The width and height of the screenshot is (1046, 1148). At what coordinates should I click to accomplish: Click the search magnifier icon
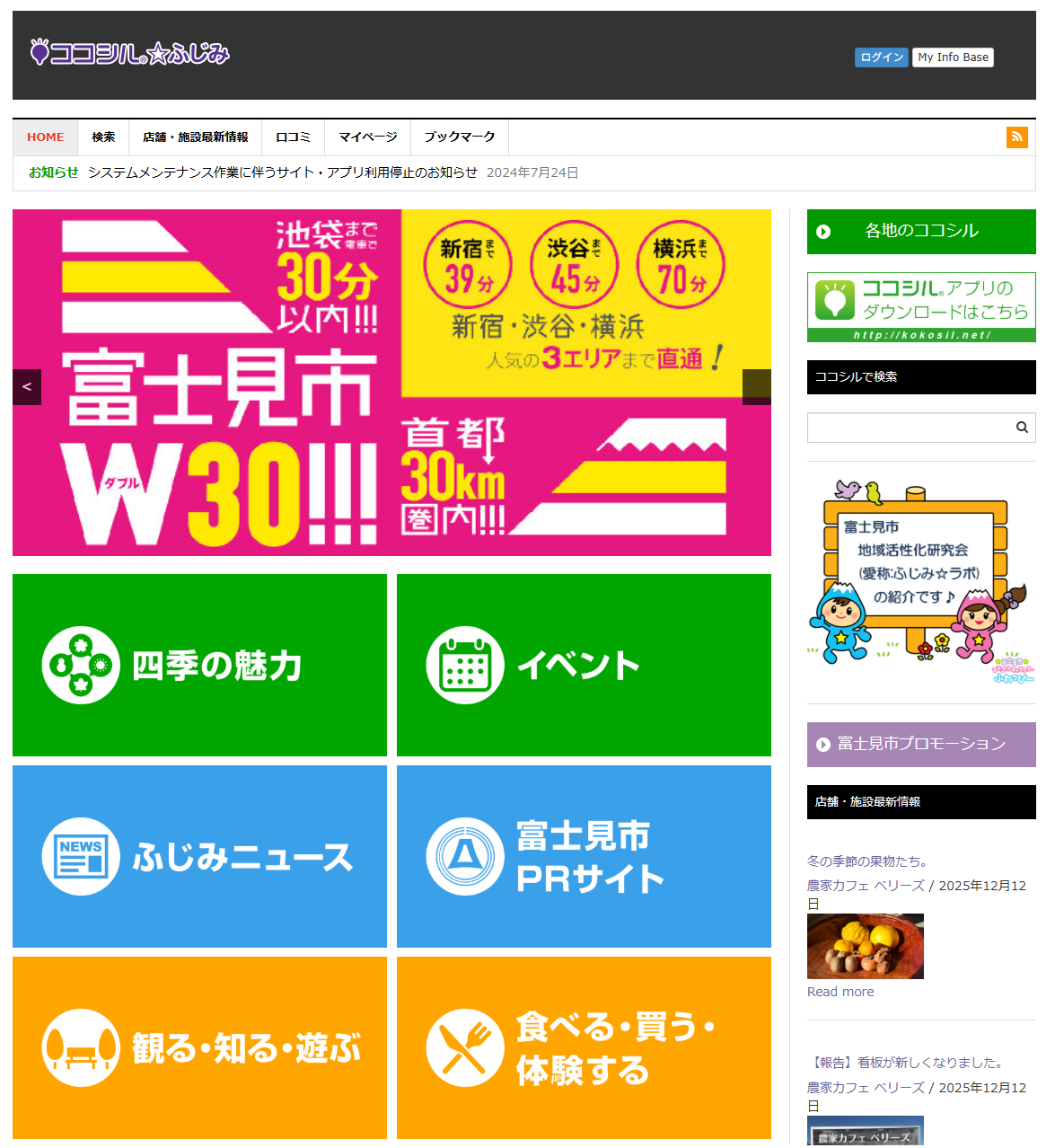pos(1022,428)
